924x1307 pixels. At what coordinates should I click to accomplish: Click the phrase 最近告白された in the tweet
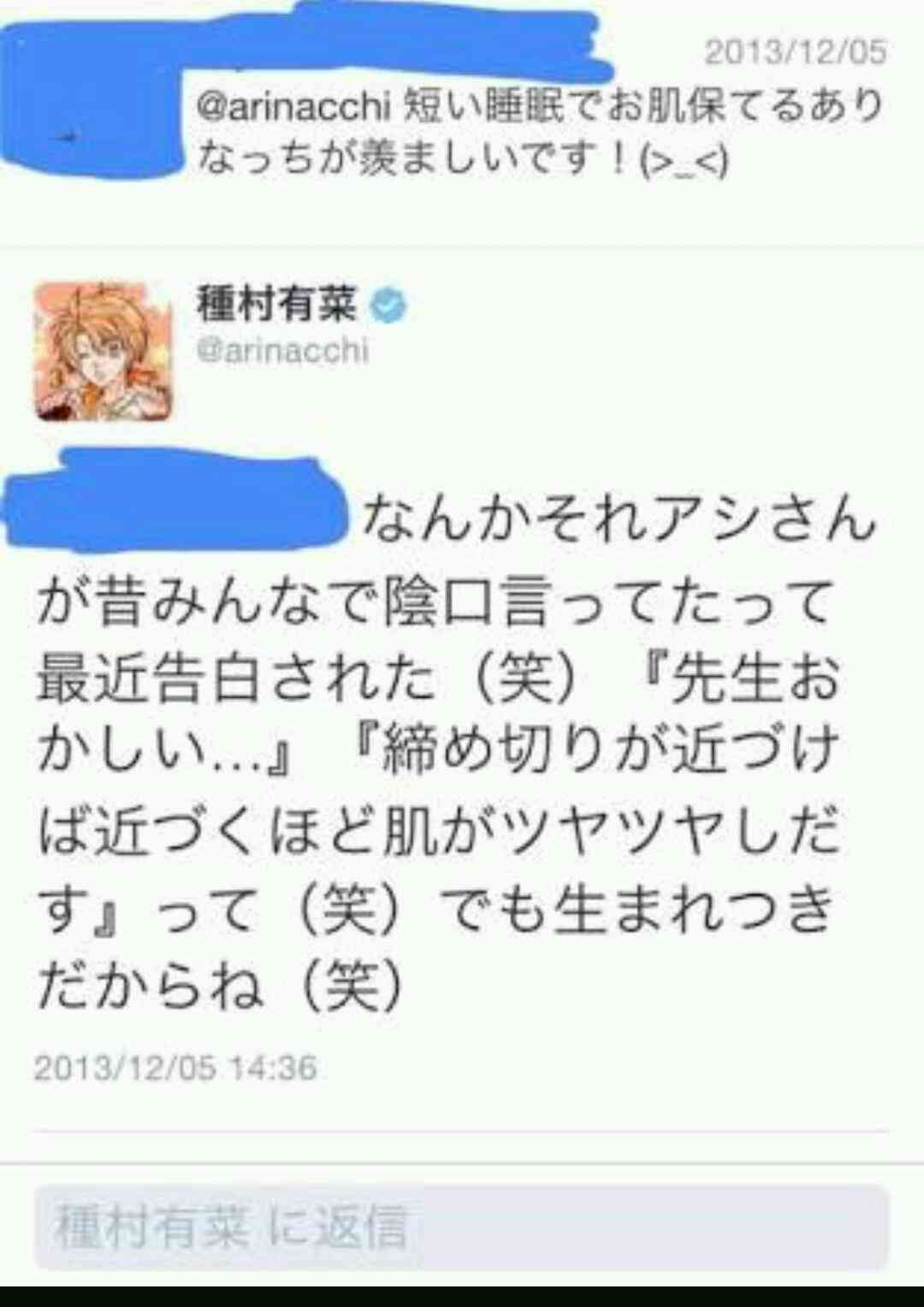236,679
